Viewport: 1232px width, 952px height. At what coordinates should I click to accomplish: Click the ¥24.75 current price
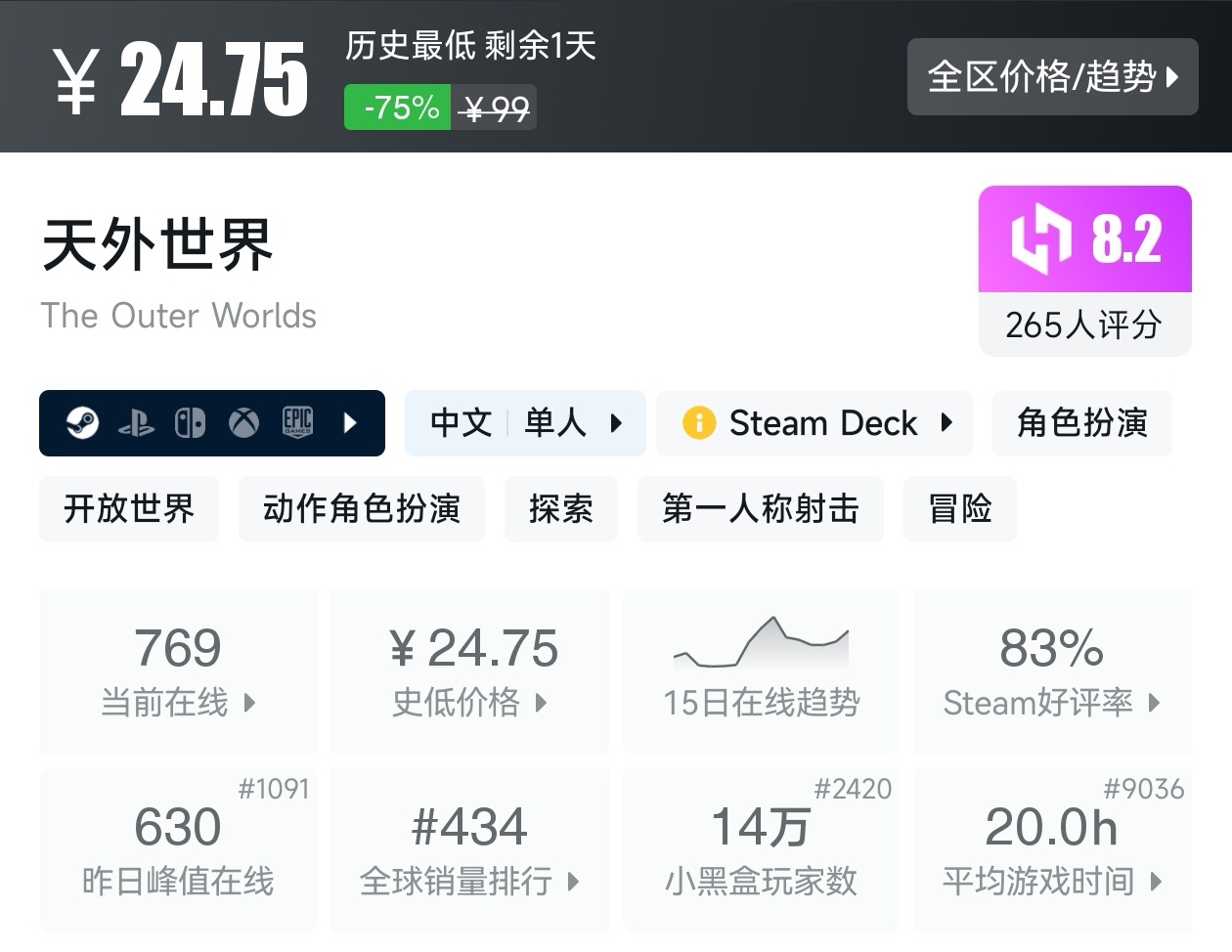pyautogui.click(x=181, y=78)
